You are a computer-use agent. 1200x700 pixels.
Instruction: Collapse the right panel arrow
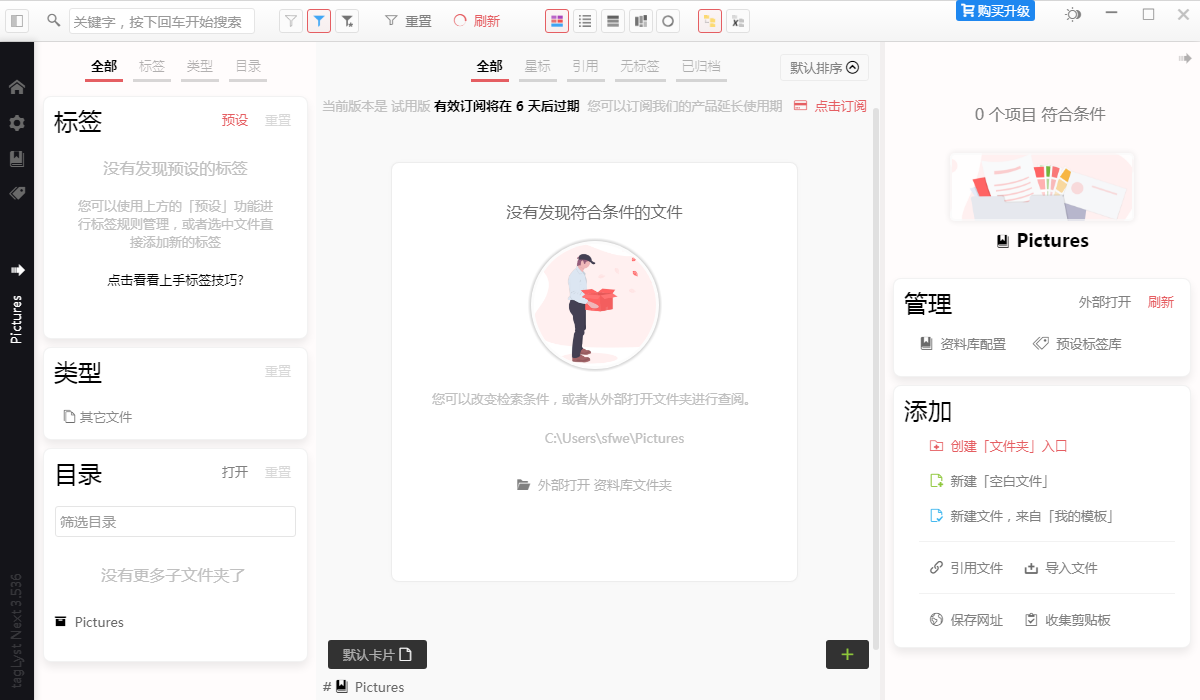(x=1185, y=59)
